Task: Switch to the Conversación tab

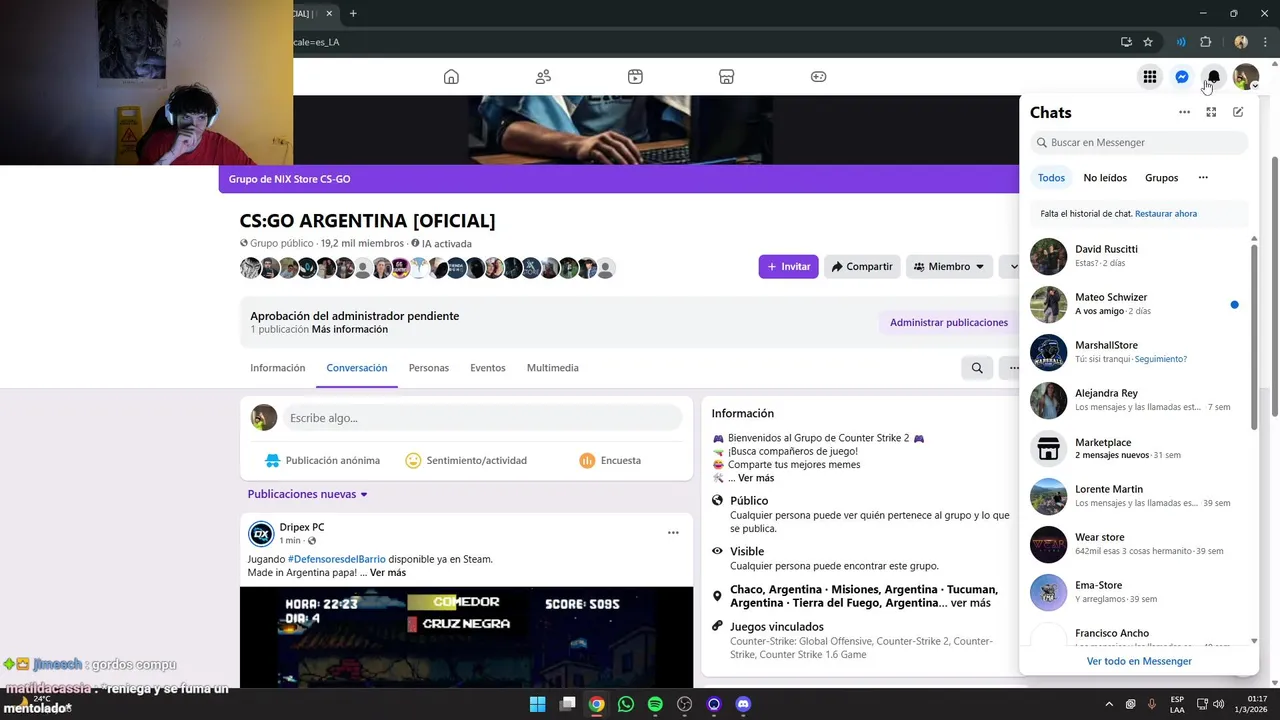Action: [x=357, y=368]
